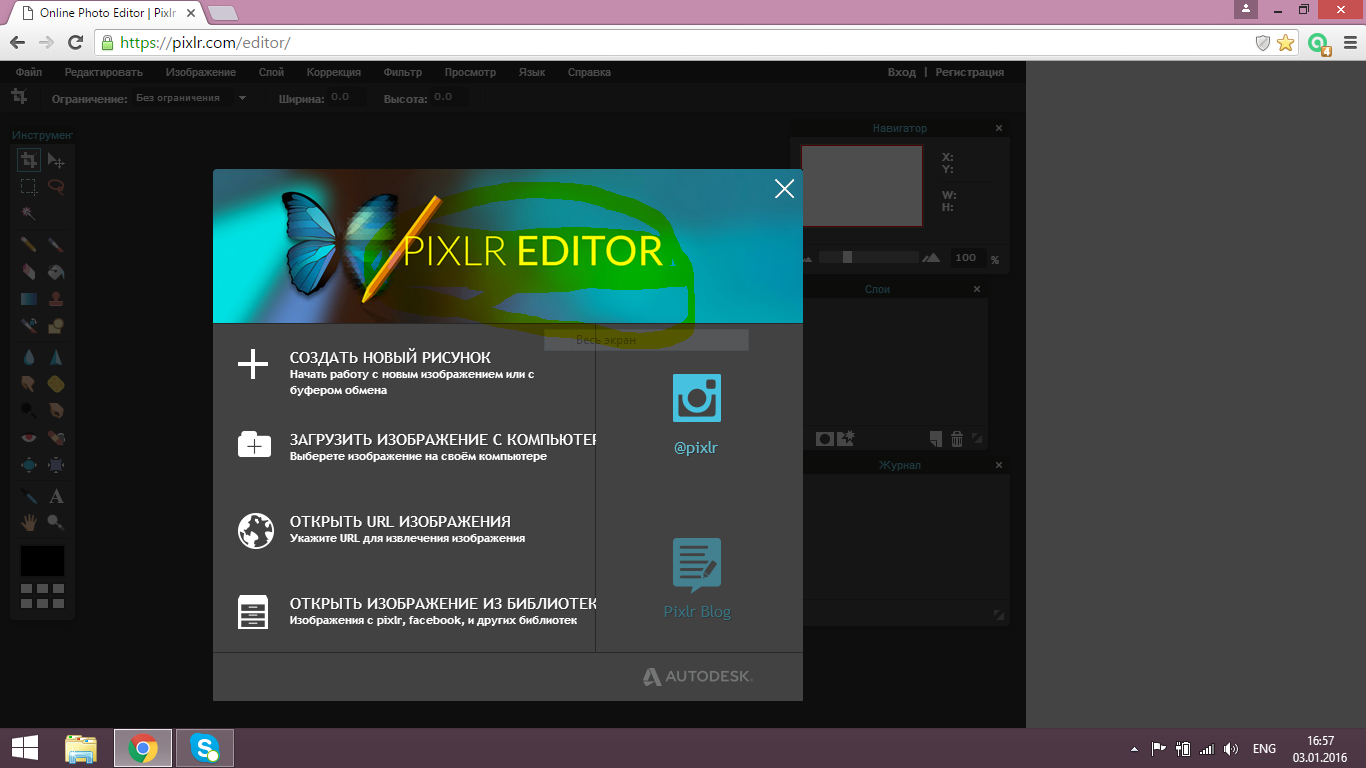The height and width of the screenshot is (768, 1366).
Task: Select the Move tool
Action: click(56, 160)
